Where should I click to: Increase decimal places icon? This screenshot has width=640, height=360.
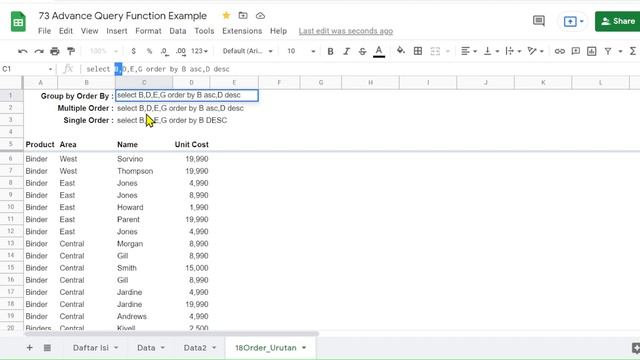(181, 51)
